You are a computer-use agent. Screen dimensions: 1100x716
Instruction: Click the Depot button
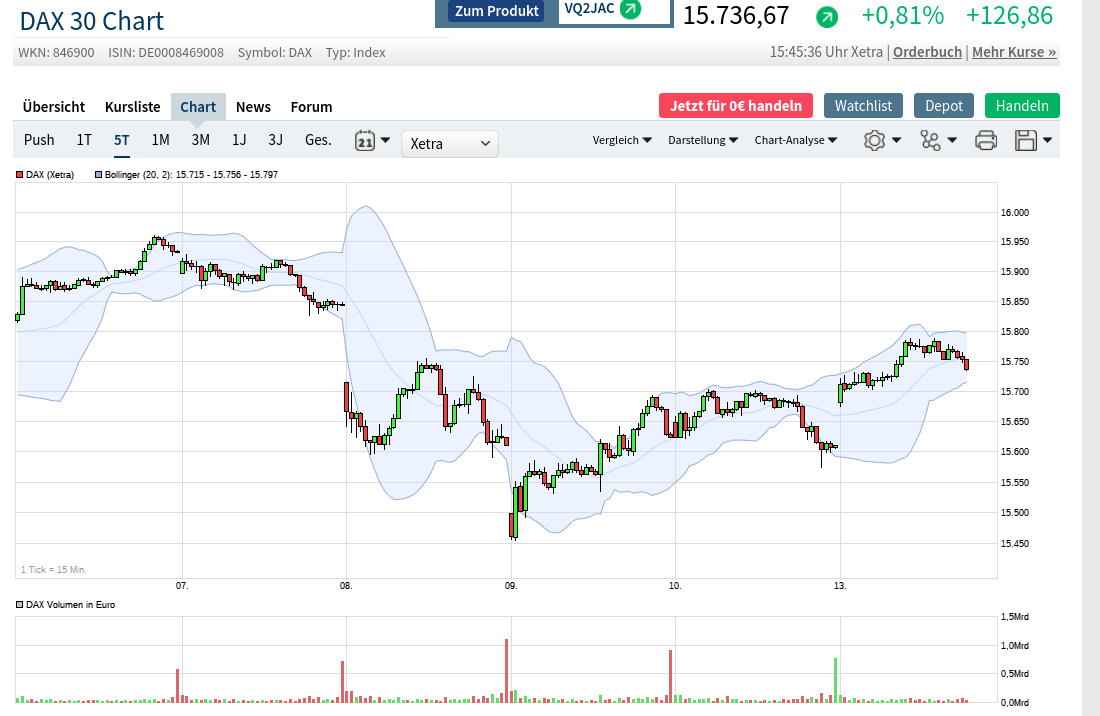pos(944,106)
